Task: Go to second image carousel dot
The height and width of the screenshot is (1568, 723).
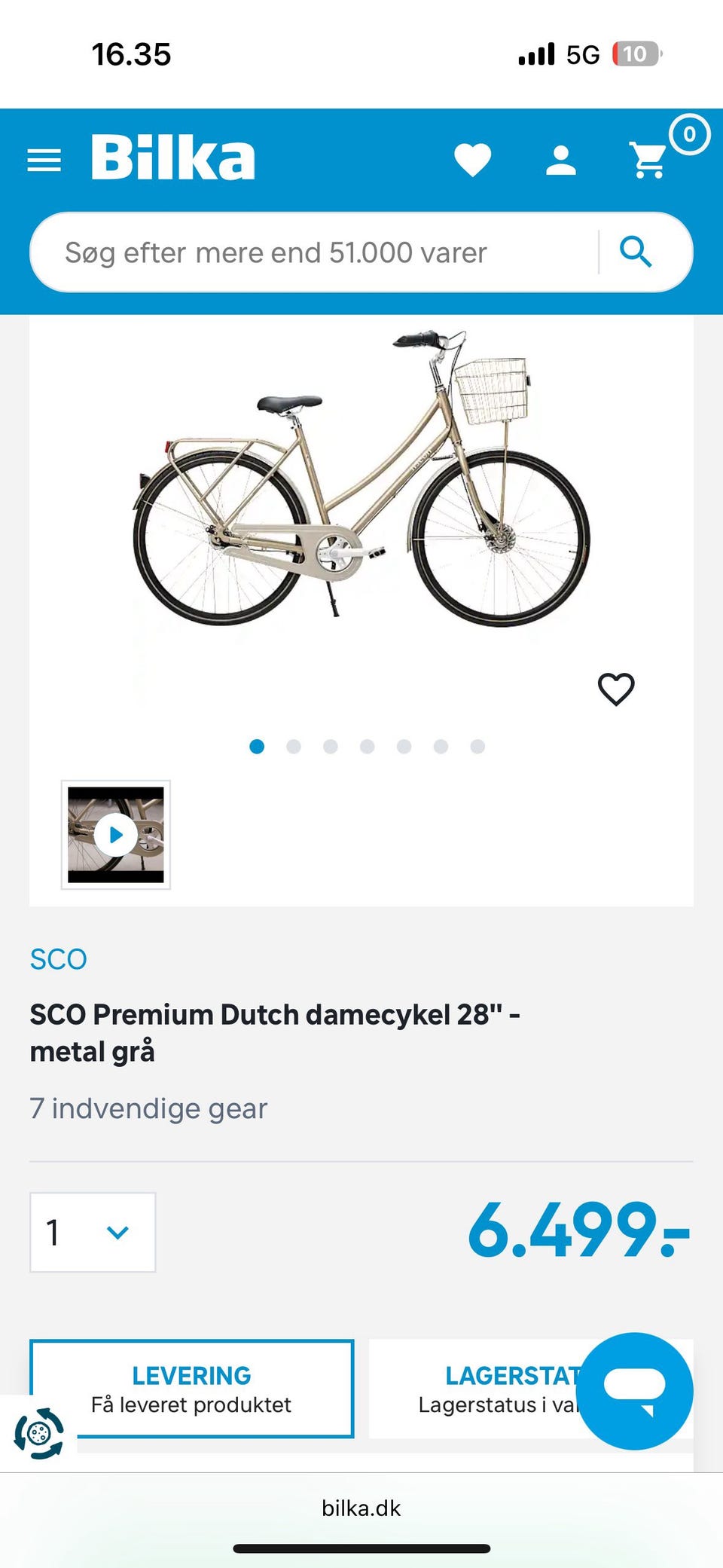Action: (294, 747)
